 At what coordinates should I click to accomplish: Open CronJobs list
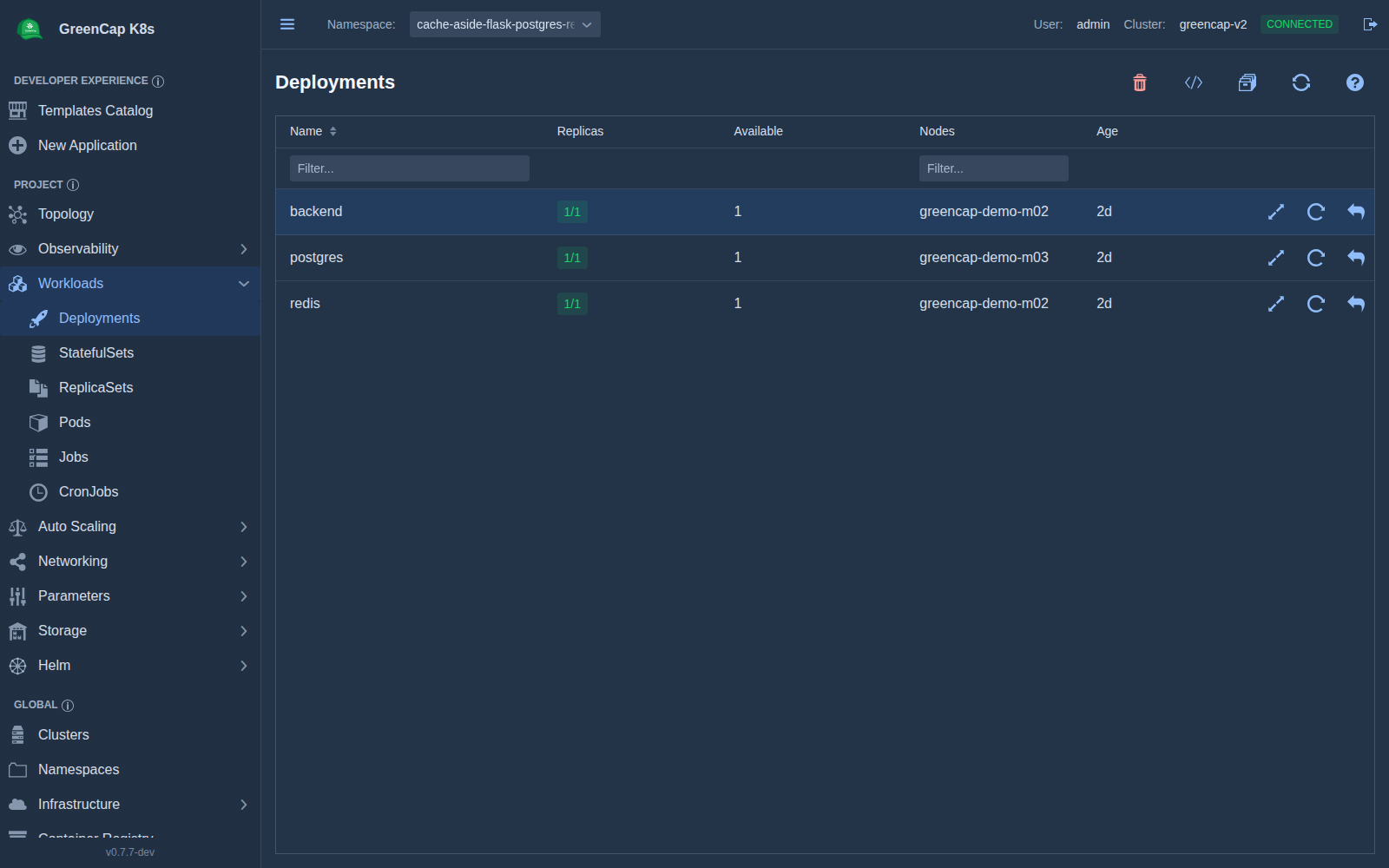point(130,491)
